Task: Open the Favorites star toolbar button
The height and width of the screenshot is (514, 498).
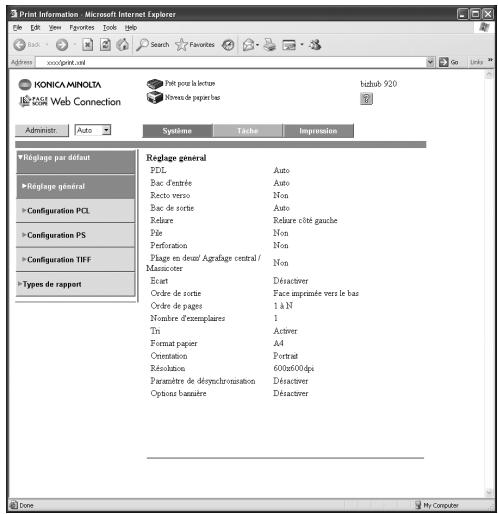Action: (x=195, y=44)
